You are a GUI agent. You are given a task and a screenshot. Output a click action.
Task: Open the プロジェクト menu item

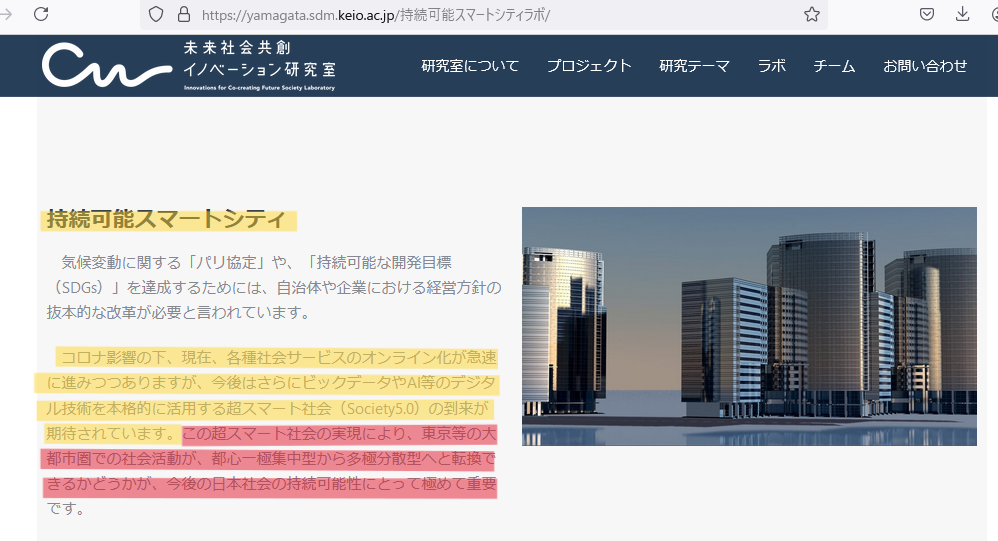pyautogui.click(x=589, y=66)
